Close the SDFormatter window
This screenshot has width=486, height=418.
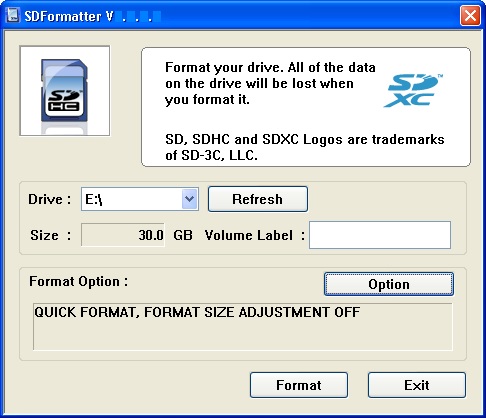pos(470,15)
